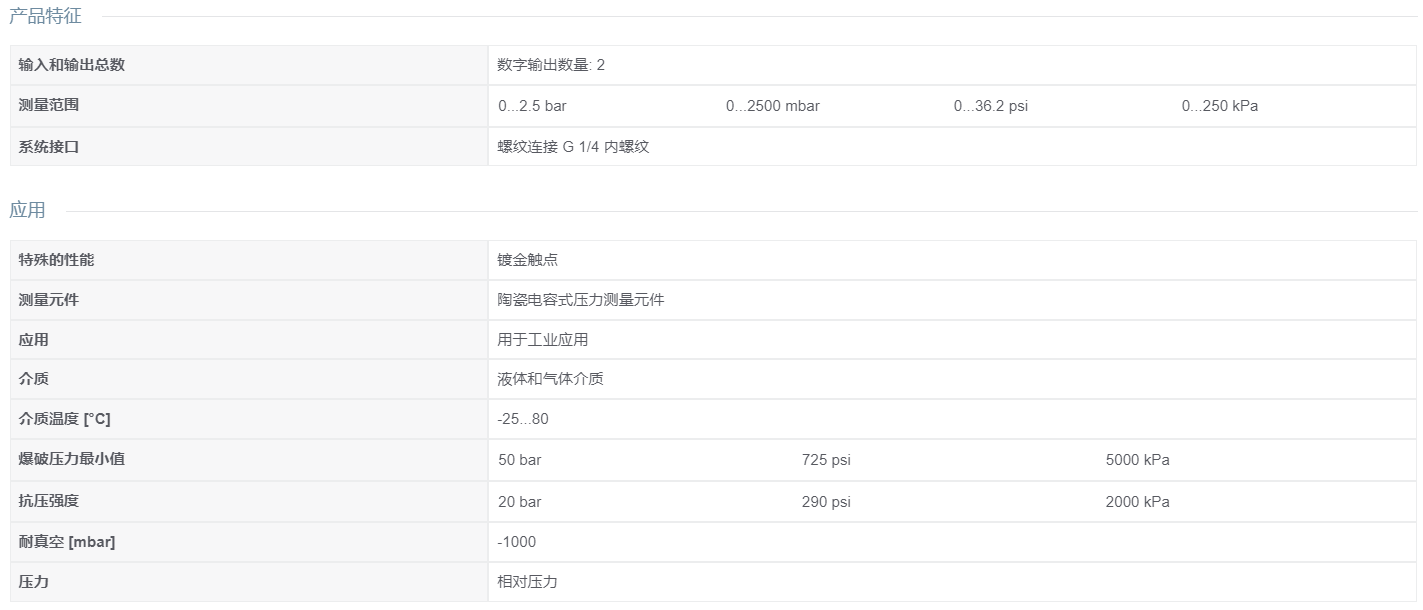
Task: Select the 数字输出数量: 2 value
Action: click(x=551, y=65)
